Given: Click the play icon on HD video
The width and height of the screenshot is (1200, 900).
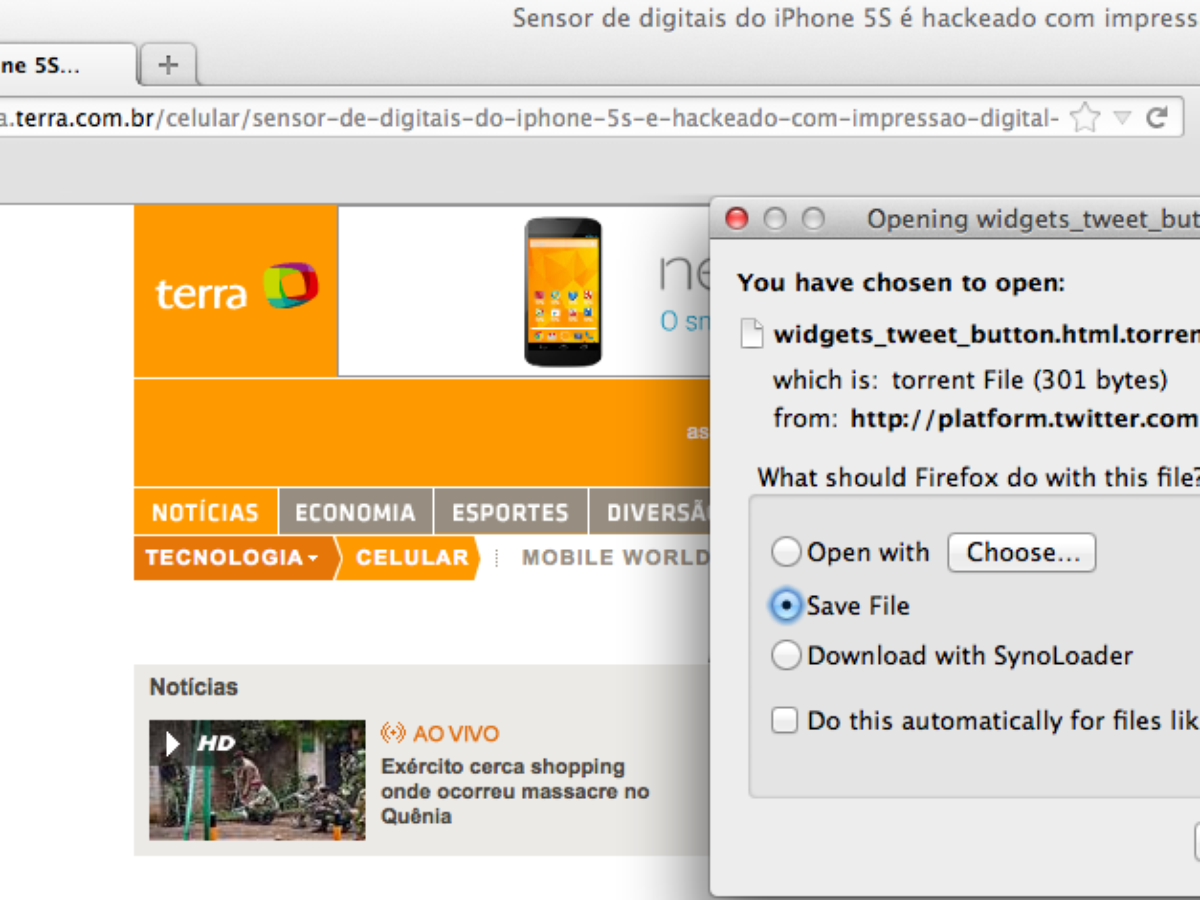Looking at the screenshot, I should click(x=172, y=743).
